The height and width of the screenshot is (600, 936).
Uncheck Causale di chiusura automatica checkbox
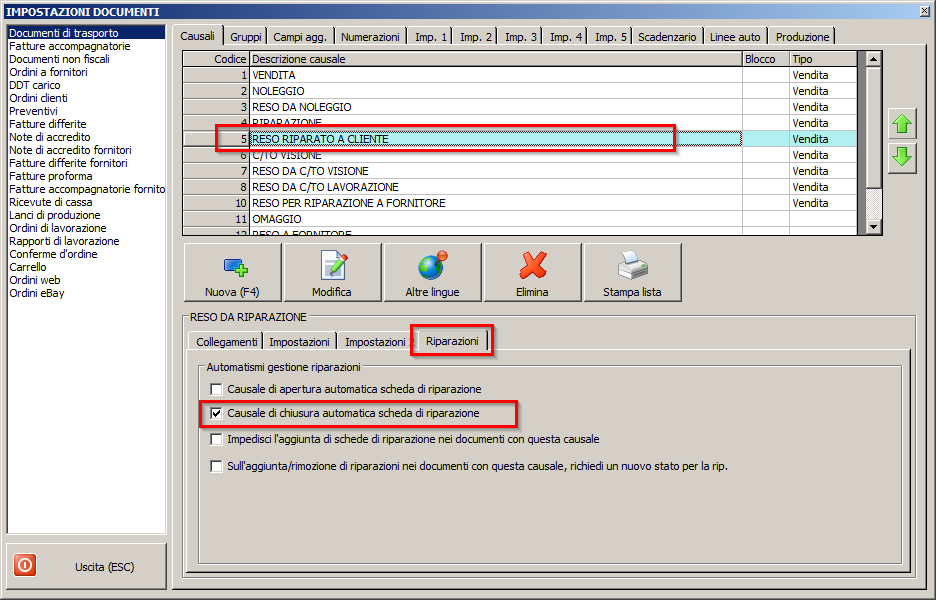coord(216,413)
